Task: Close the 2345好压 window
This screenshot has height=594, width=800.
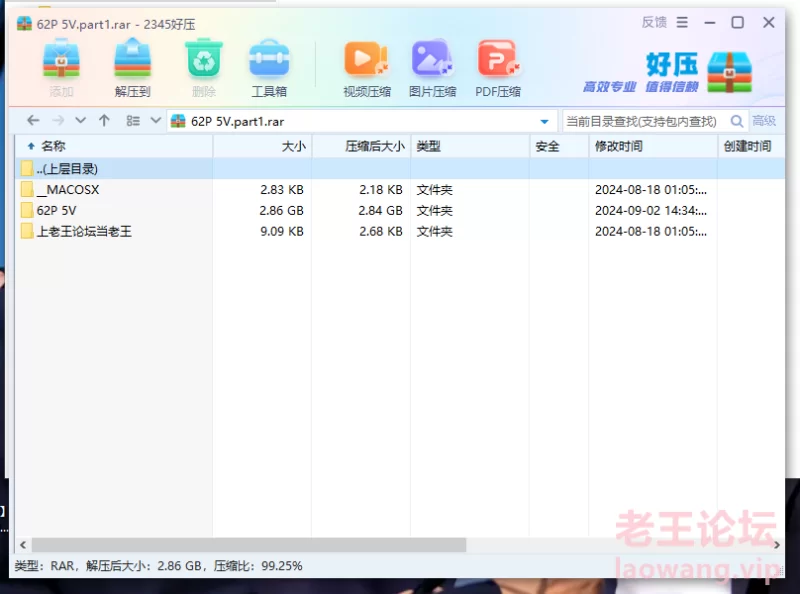Action: [768, 22]
